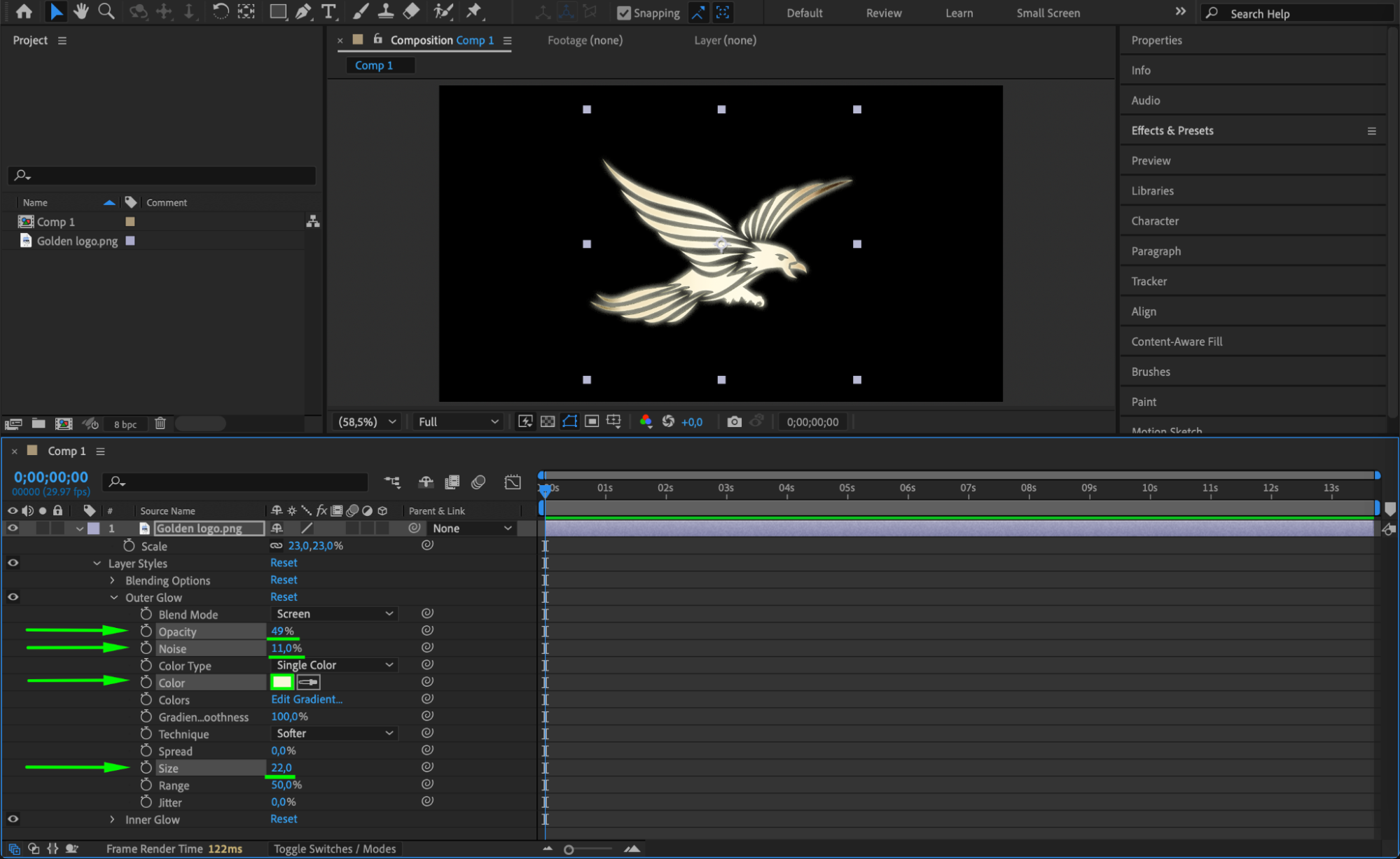Click Toggle Switches / Modes button
Screen dimensions: 1400x859
(334, 848)
